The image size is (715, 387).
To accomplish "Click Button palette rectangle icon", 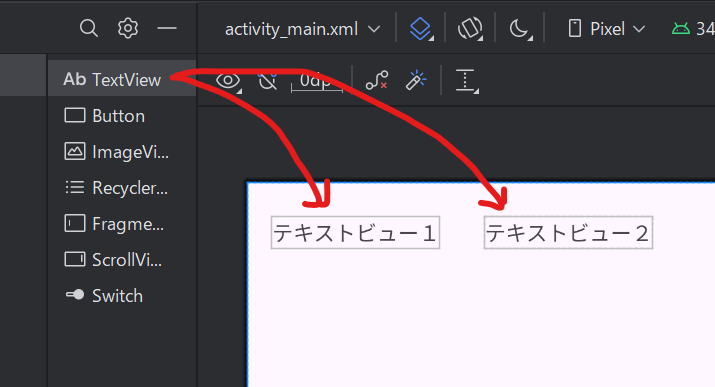I will [75, 115].
